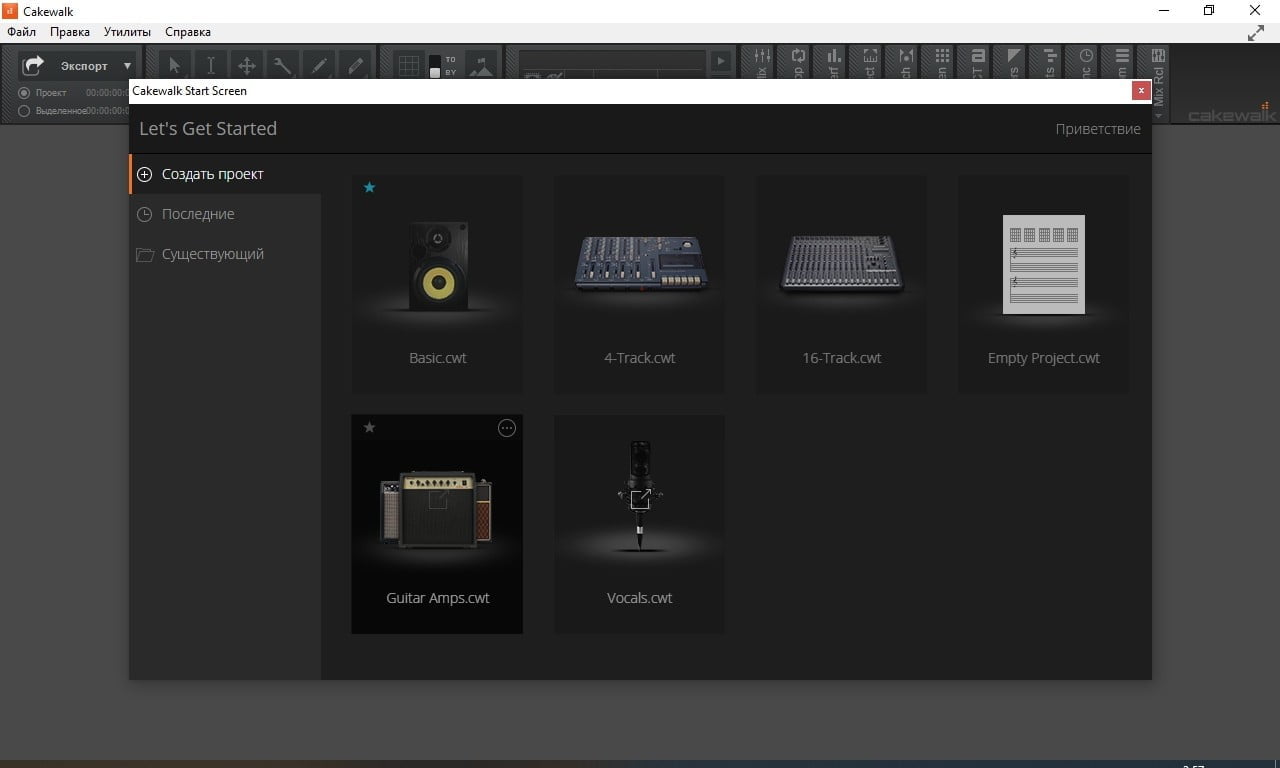Open the Правка menu

(70, 32)
